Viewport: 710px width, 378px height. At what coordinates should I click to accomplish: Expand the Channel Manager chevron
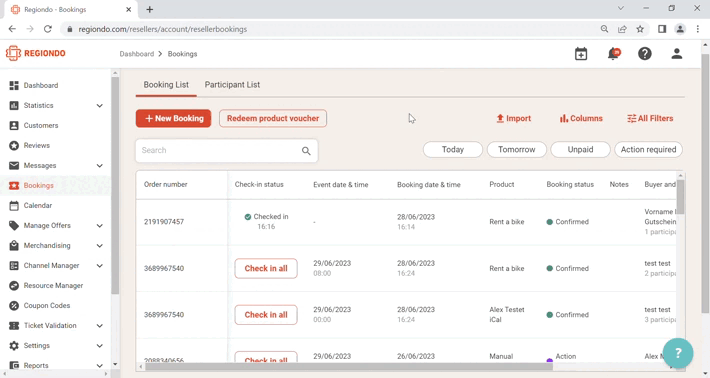coord(100,266)
